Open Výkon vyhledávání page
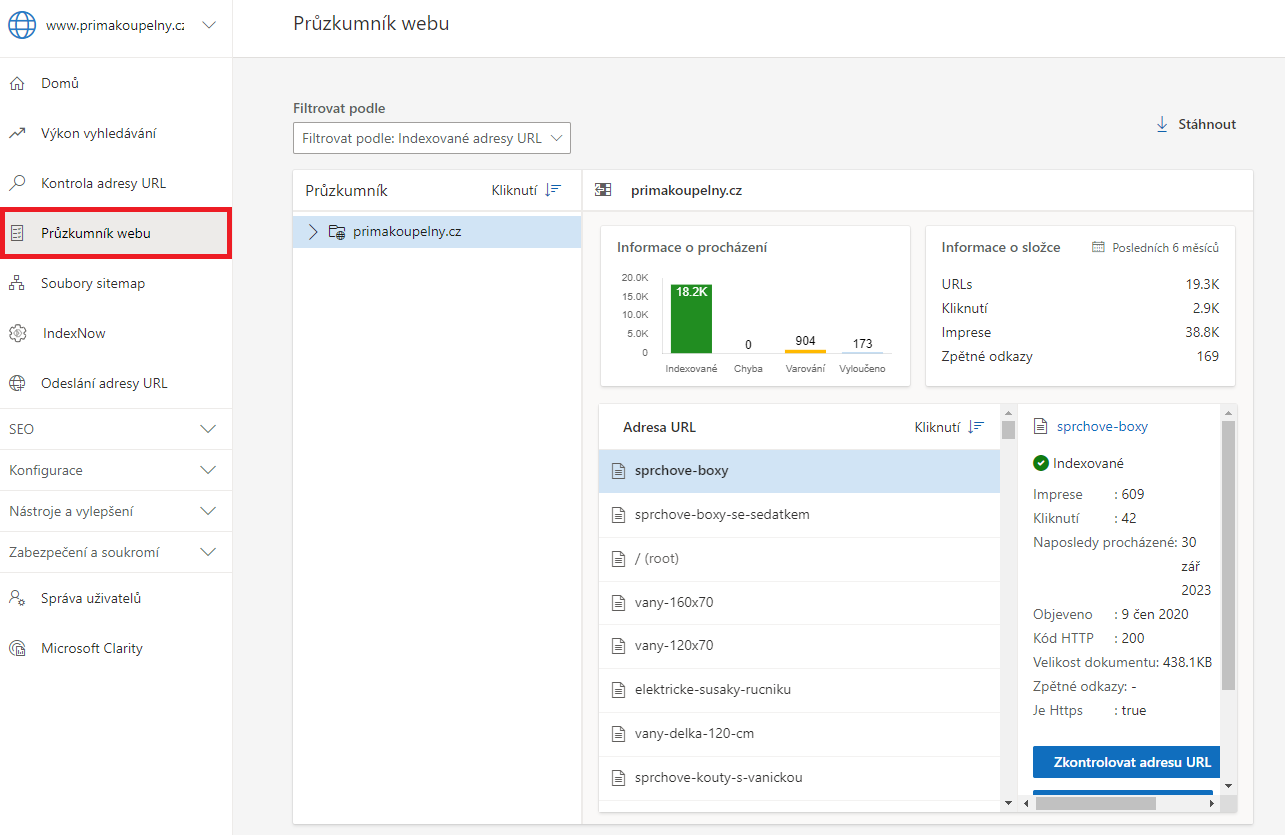The image size is (1285, 835). click(116, 133)
